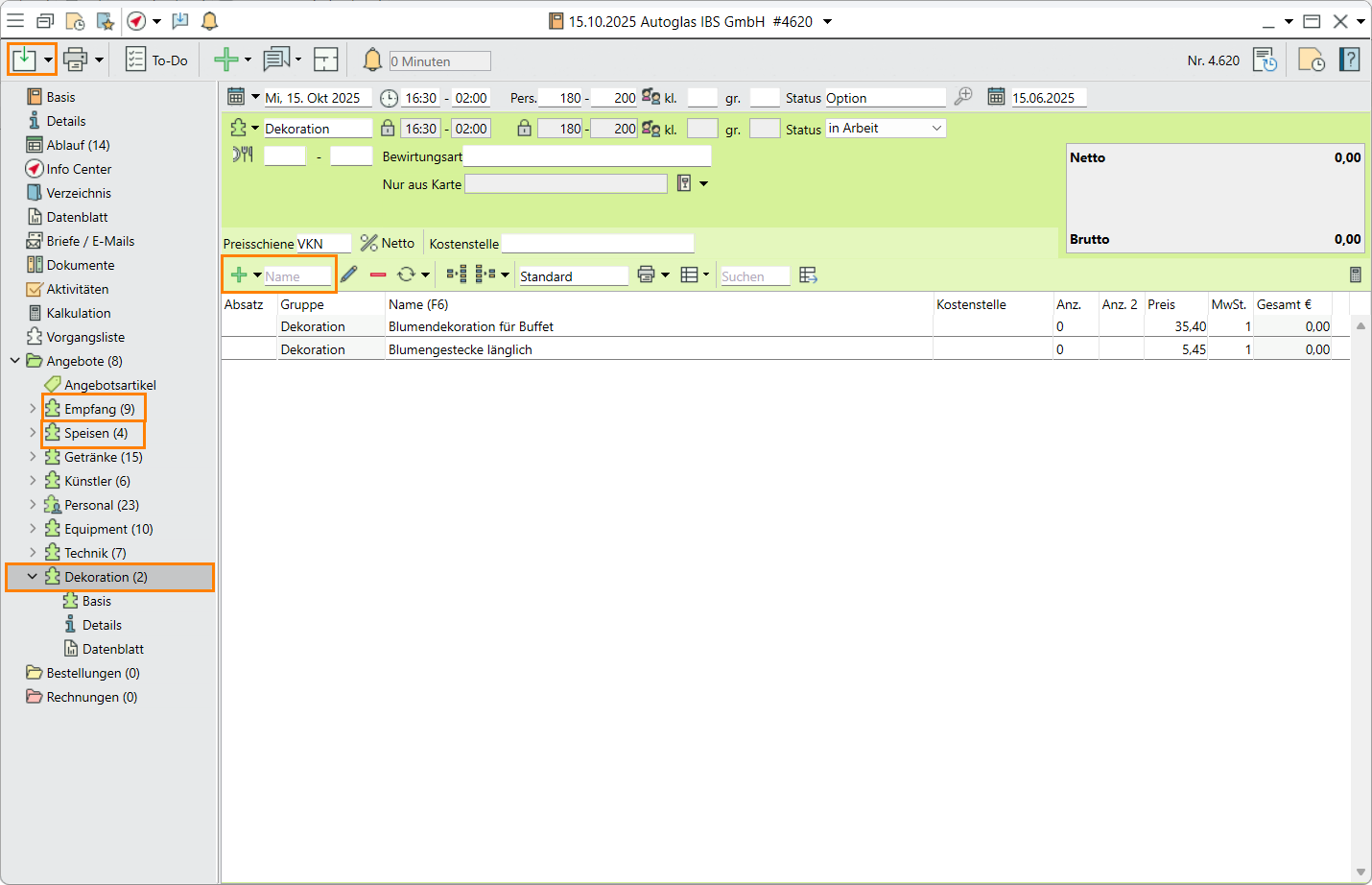Toggle the time lock for Dekoration
The image size is (1372, 885).
pyautogui.click(x=388, y=129)
